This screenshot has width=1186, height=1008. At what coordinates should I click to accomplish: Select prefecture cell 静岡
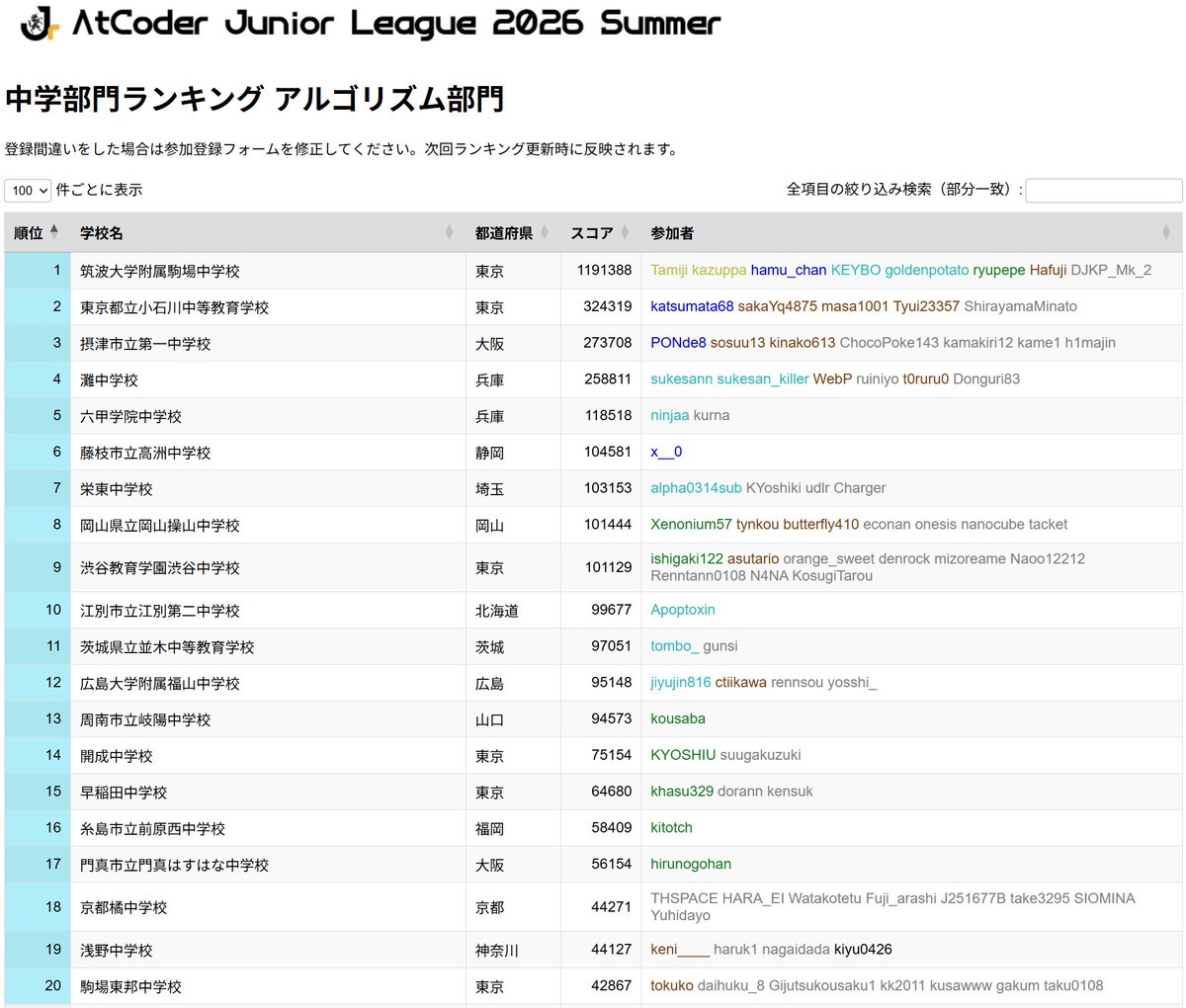tap(490, 453)
